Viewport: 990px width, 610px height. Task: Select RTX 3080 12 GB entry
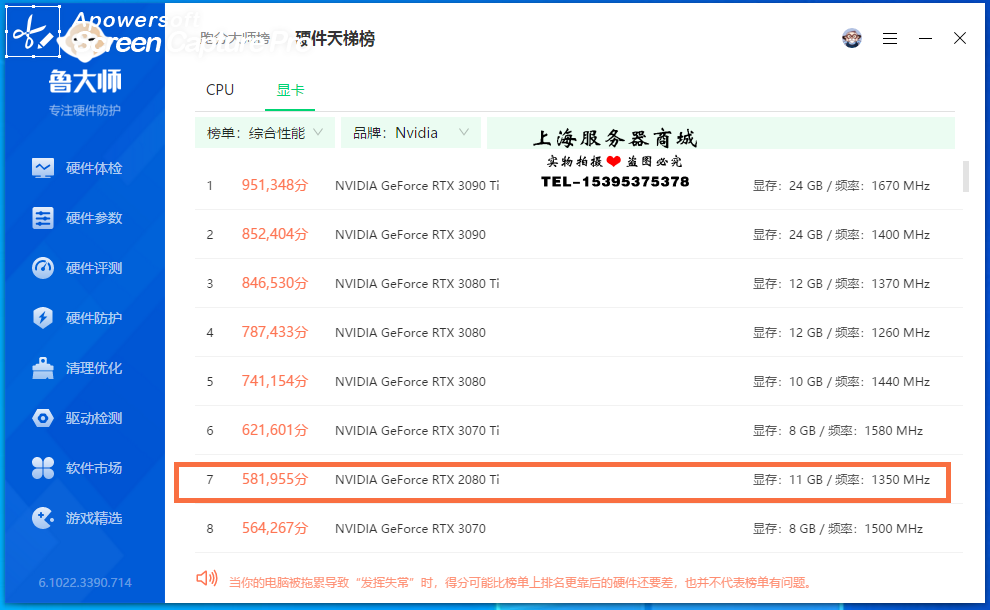pos(578,332)
